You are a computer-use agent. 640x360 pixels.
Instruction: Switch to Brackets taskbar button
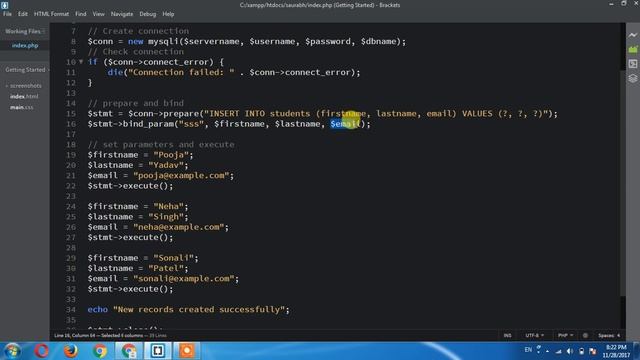point(158,351)
